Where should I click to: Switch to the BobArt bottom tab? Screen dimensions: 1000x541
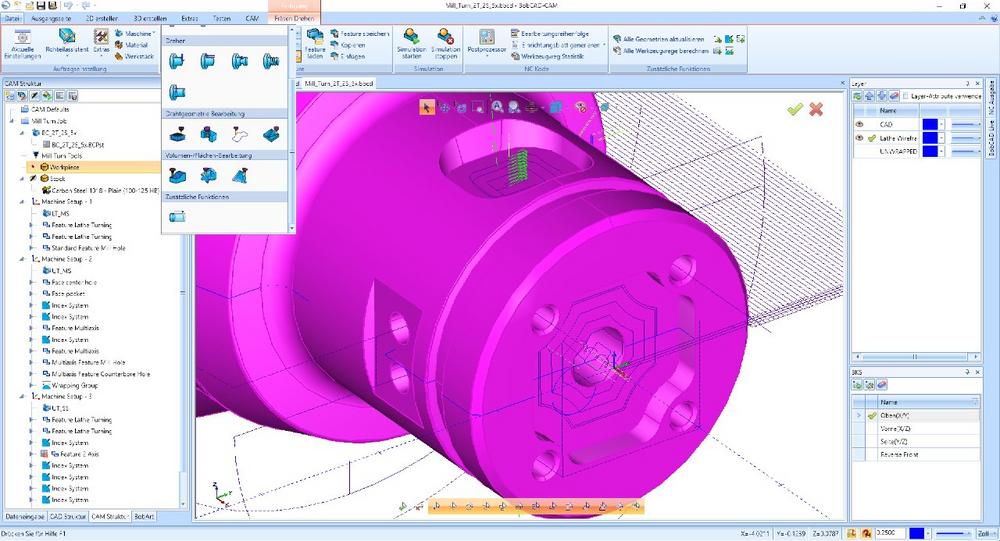point(144,517)
